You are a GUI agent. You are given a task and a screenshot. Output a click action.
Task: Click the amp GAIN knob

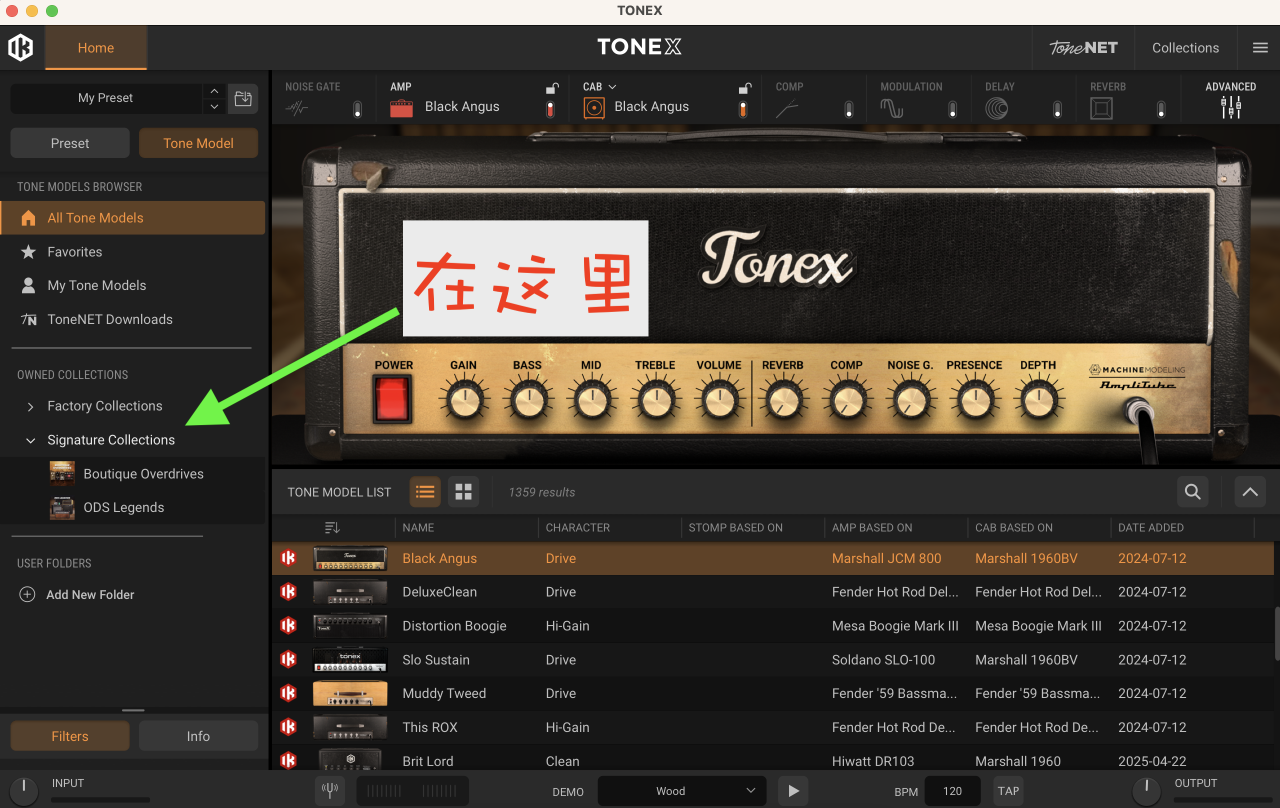click(463, 401)
